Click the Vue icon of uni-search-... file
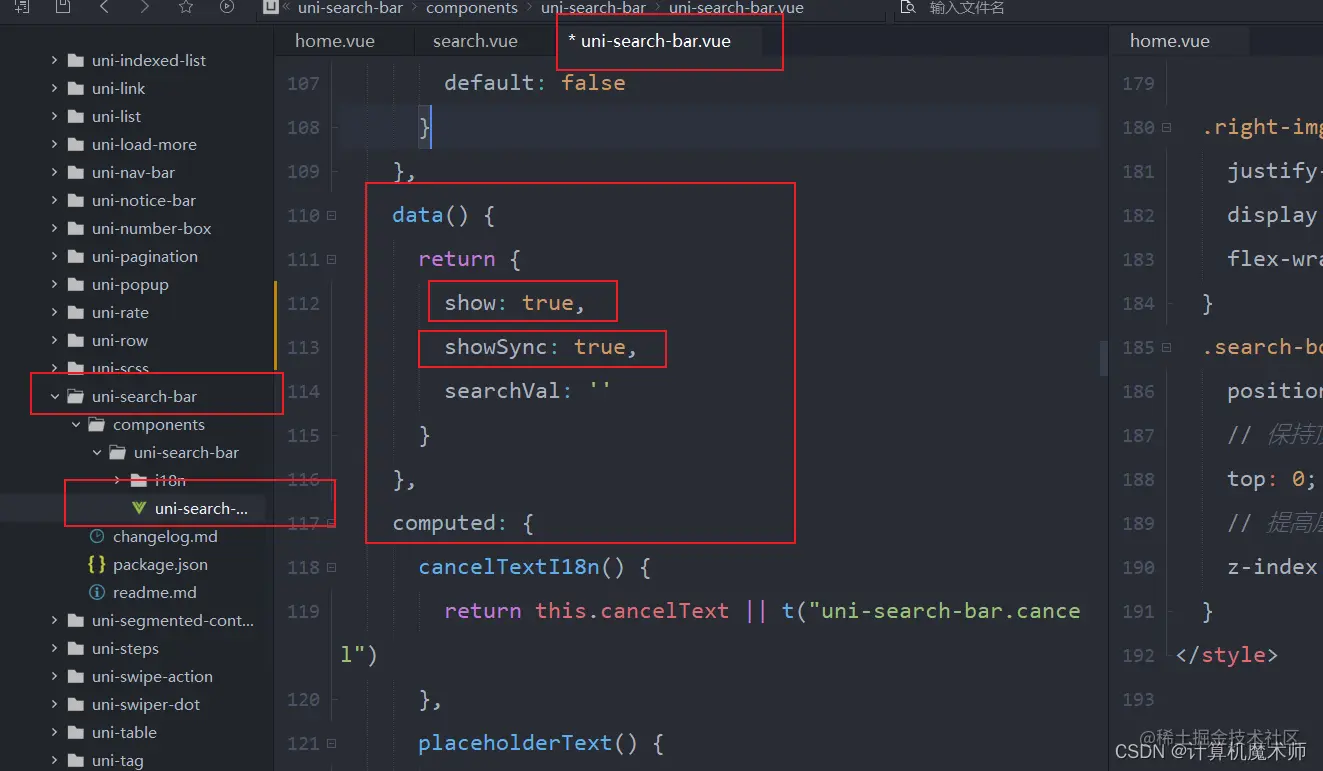The image size is (1323, 771). tap(139, 508)
